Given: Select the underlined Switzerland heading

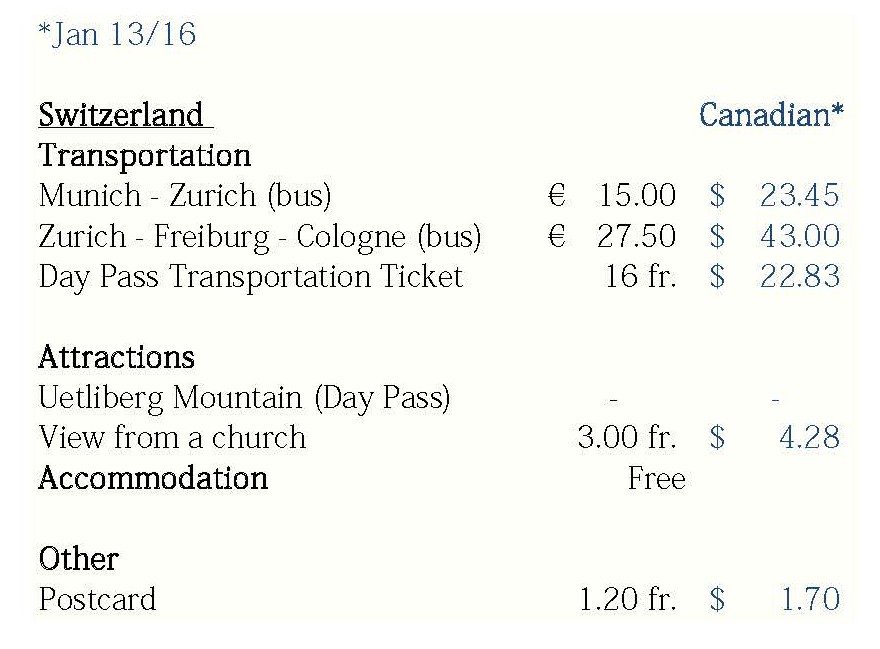Looking at the screenshot, I should [x=122, y=115].
